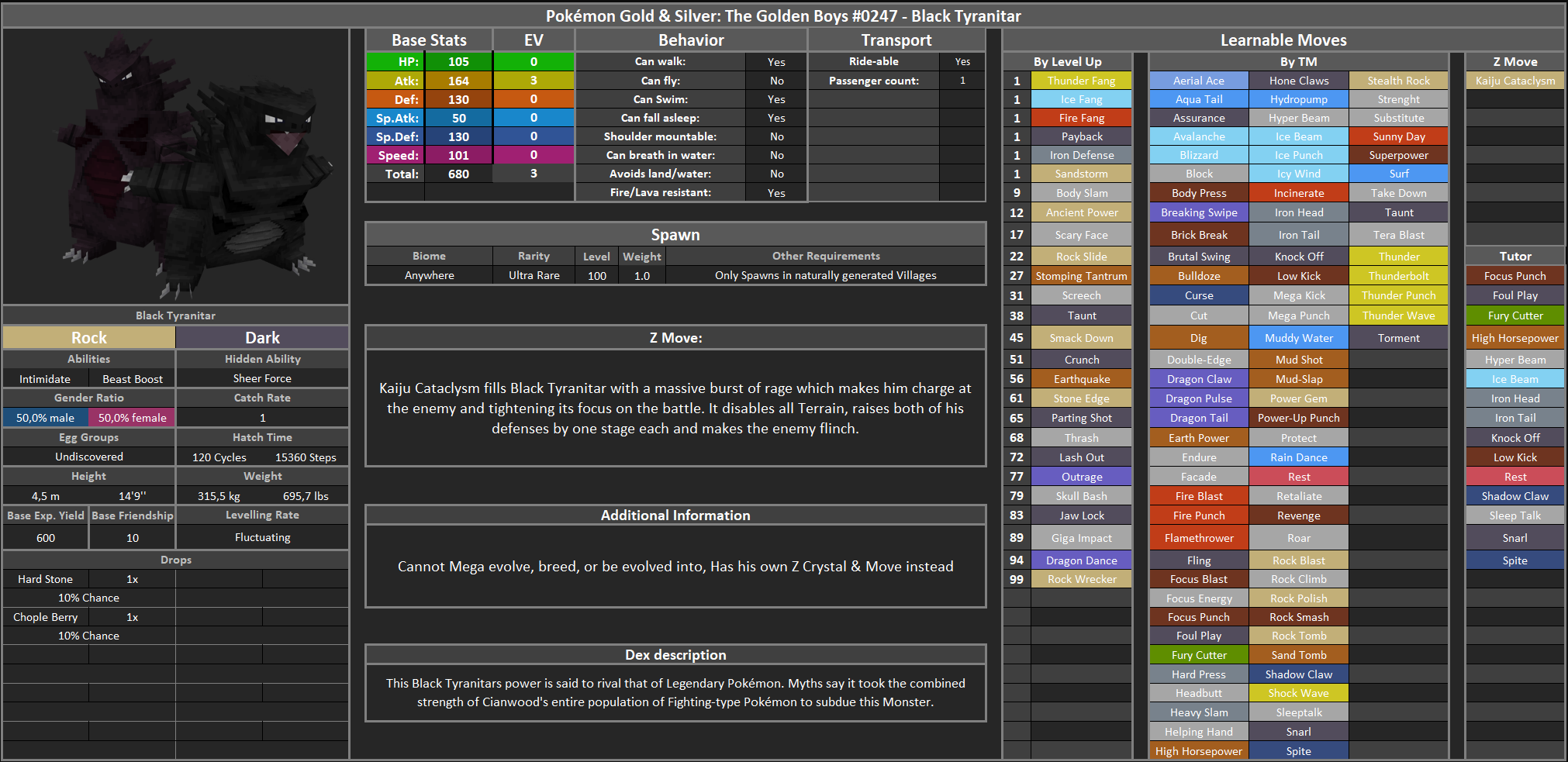Click the High Horsepower tutor move
Viewport: 1568px width, 762px height.
1514,338
